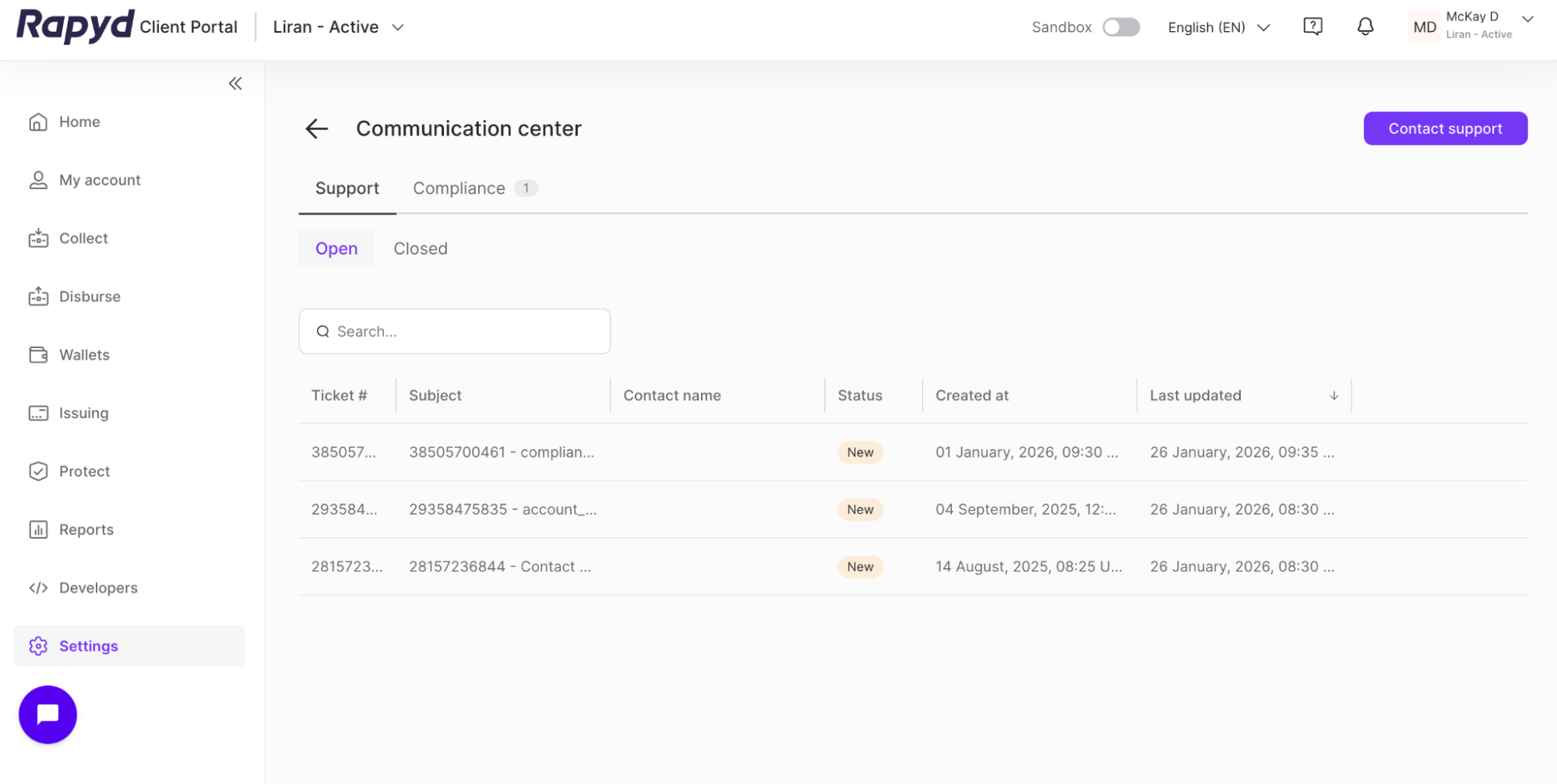Open the Issuing section
Screen dimensions: 1557x784
click(x=83, y=413)
